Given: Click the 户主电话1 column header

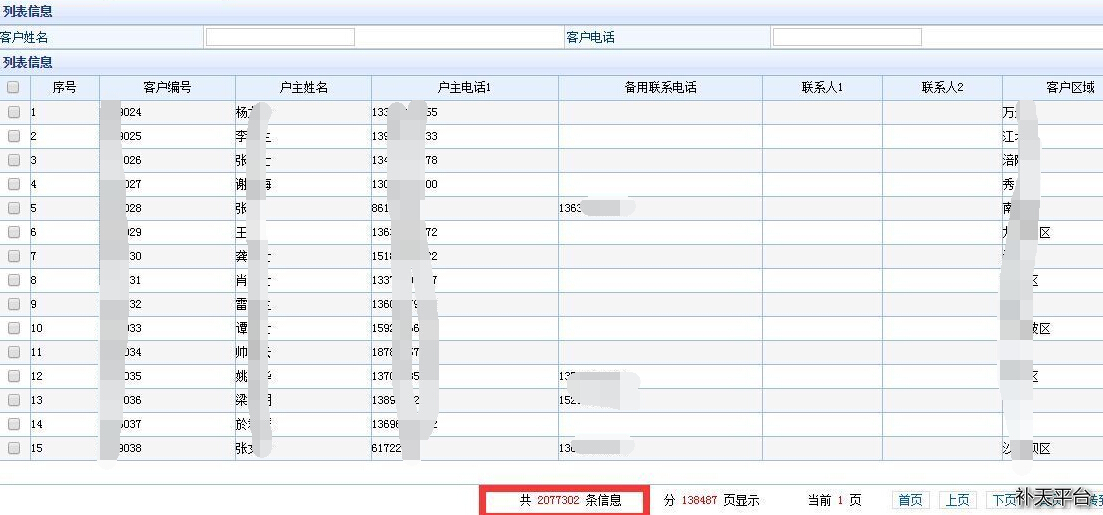Looking at the screenshot, I should pyautogui.click(x=464, y=88).
